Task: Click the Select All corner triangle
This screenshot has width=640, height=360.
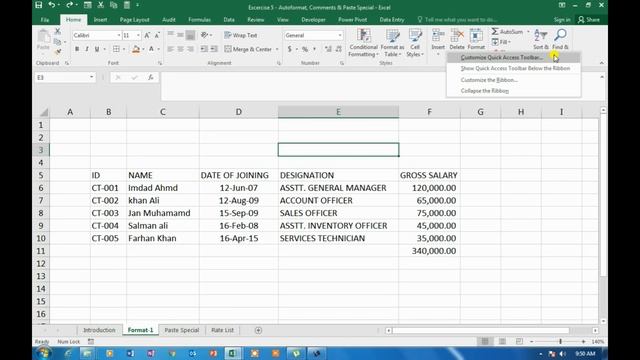Action: [x=44, y=112]
